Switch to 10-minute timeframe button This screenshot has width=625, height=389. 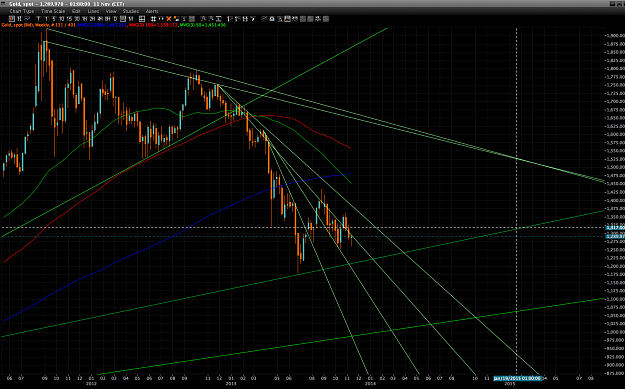pos(61,19)
